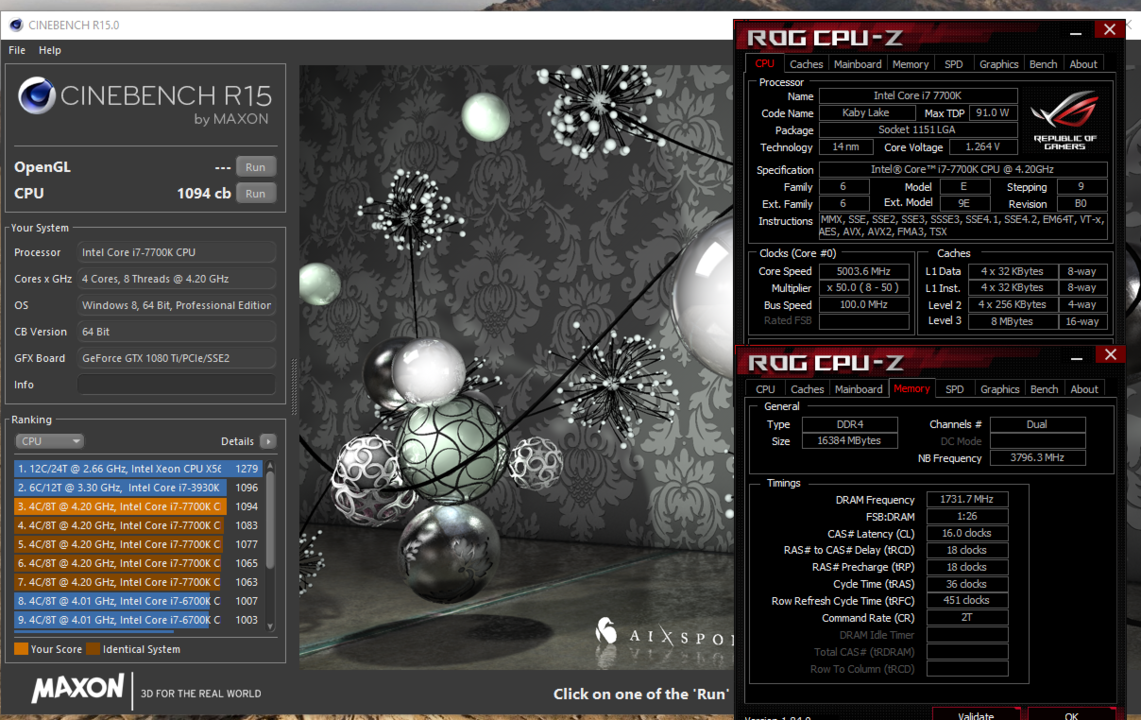Click Core Speed value 5003.6 MHz

[x=864, y=272]
